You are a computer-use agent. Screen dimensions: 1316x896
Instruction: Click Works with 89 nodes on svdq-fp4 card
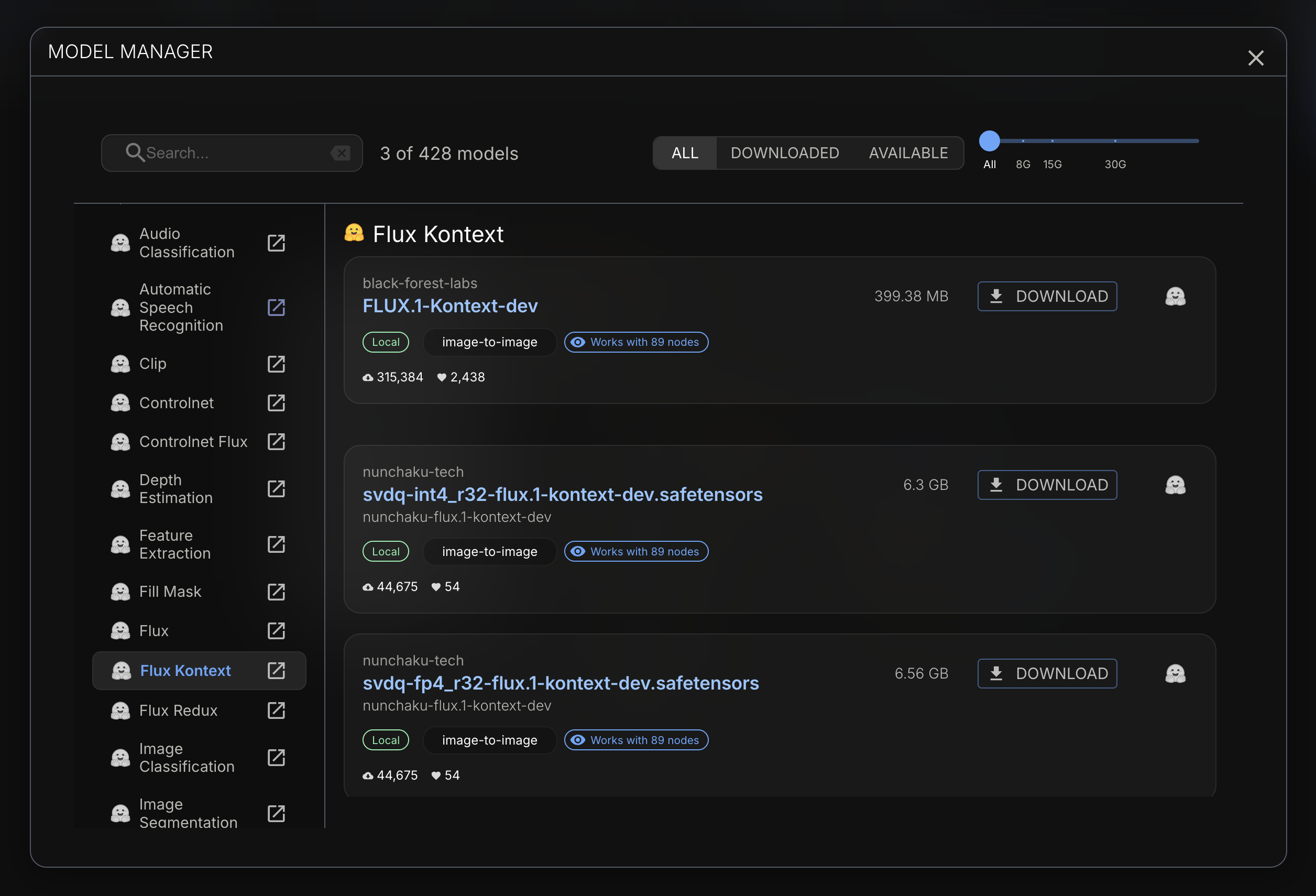(x=636, y=740)
